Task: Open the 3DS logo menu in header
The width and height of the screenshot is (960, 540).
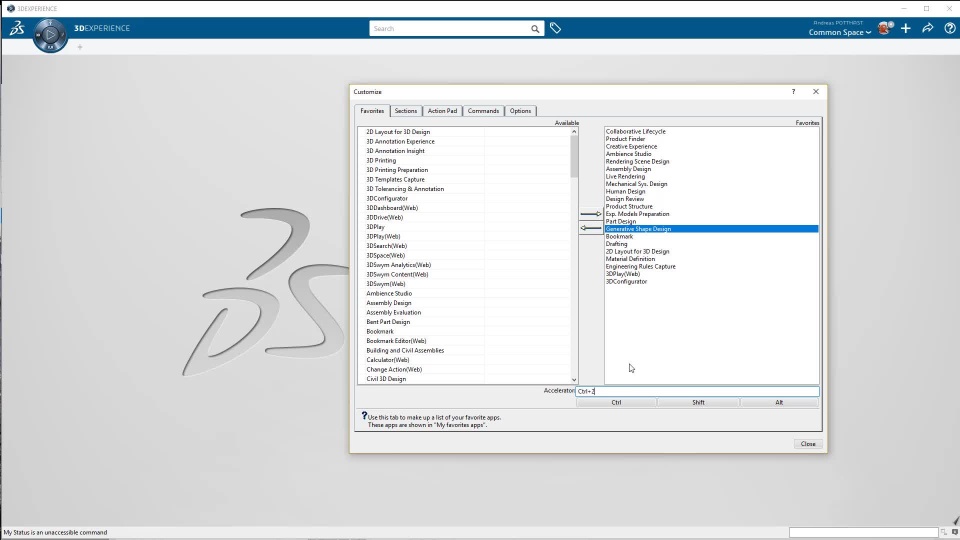Action: click(17, 28)
